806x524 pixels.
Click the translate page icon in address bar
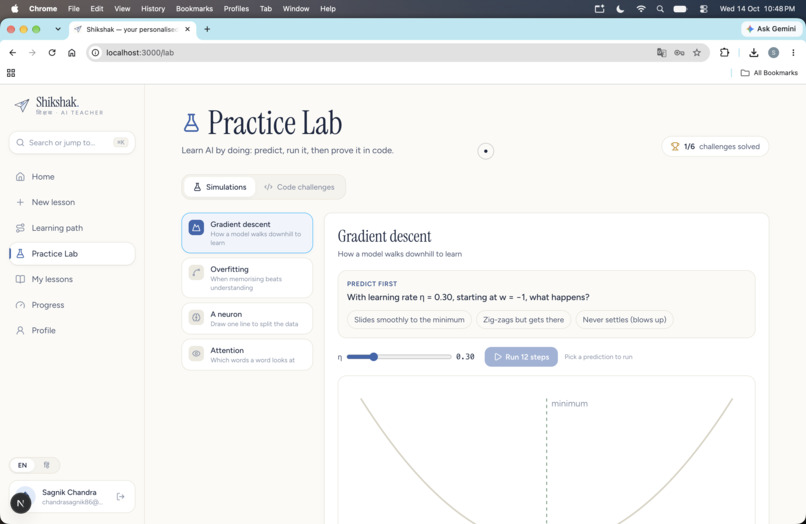662,52
